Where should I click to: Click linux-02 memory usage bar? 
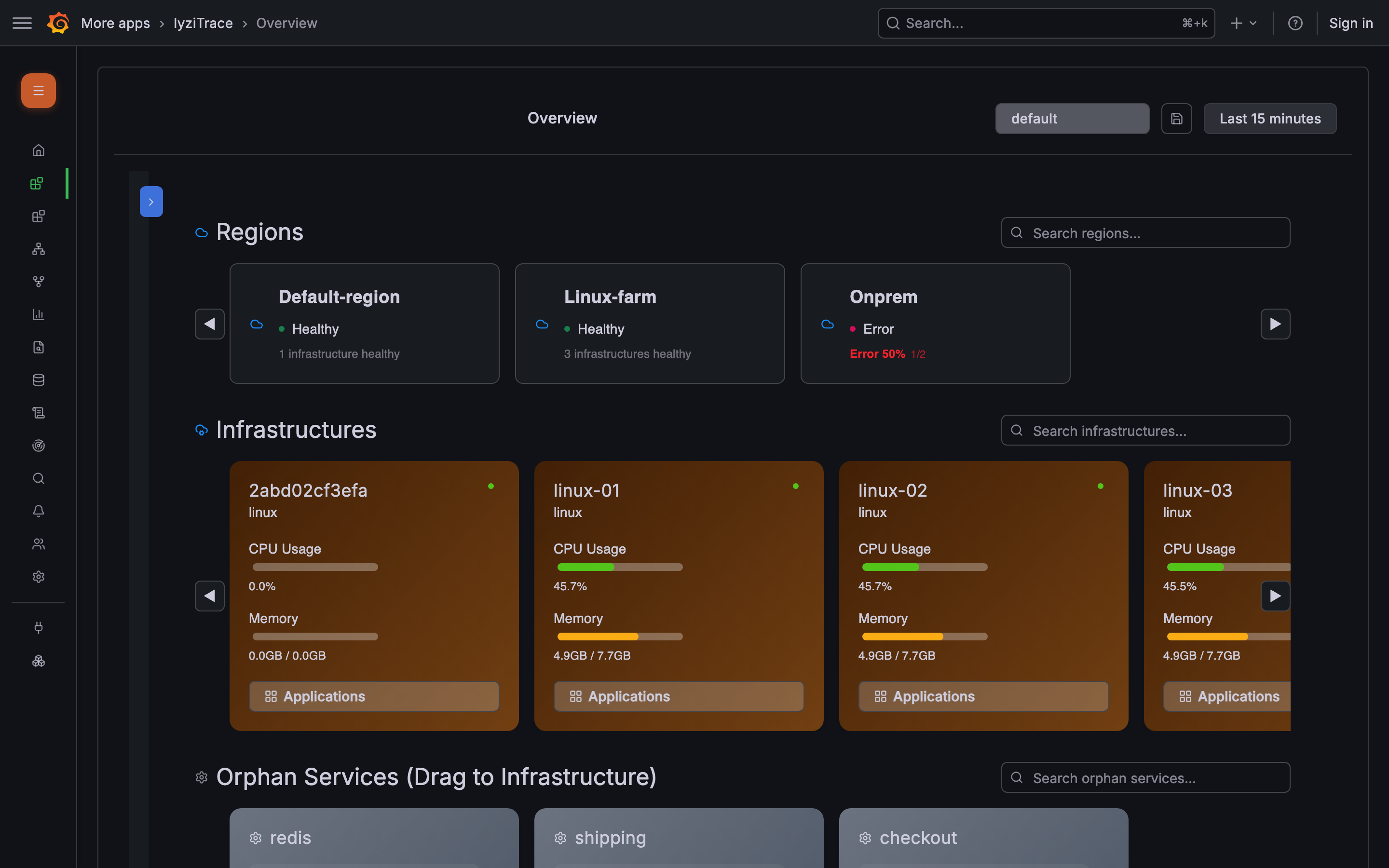pyautogui.click(x=925, y=637)
